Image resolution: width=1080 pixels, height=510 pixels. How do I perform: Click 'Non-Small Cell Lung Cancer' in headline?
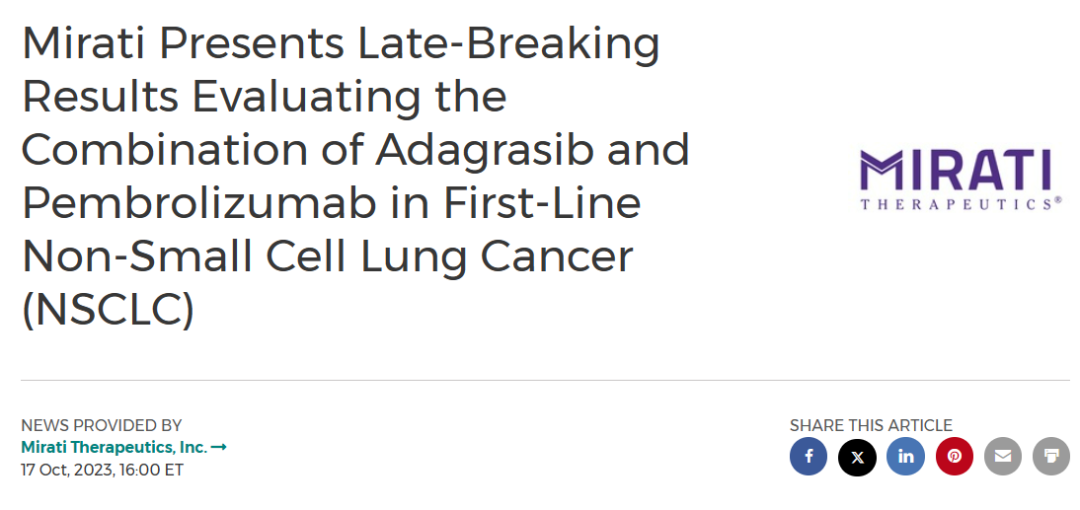pyautogui.click(x=327, y=256)
